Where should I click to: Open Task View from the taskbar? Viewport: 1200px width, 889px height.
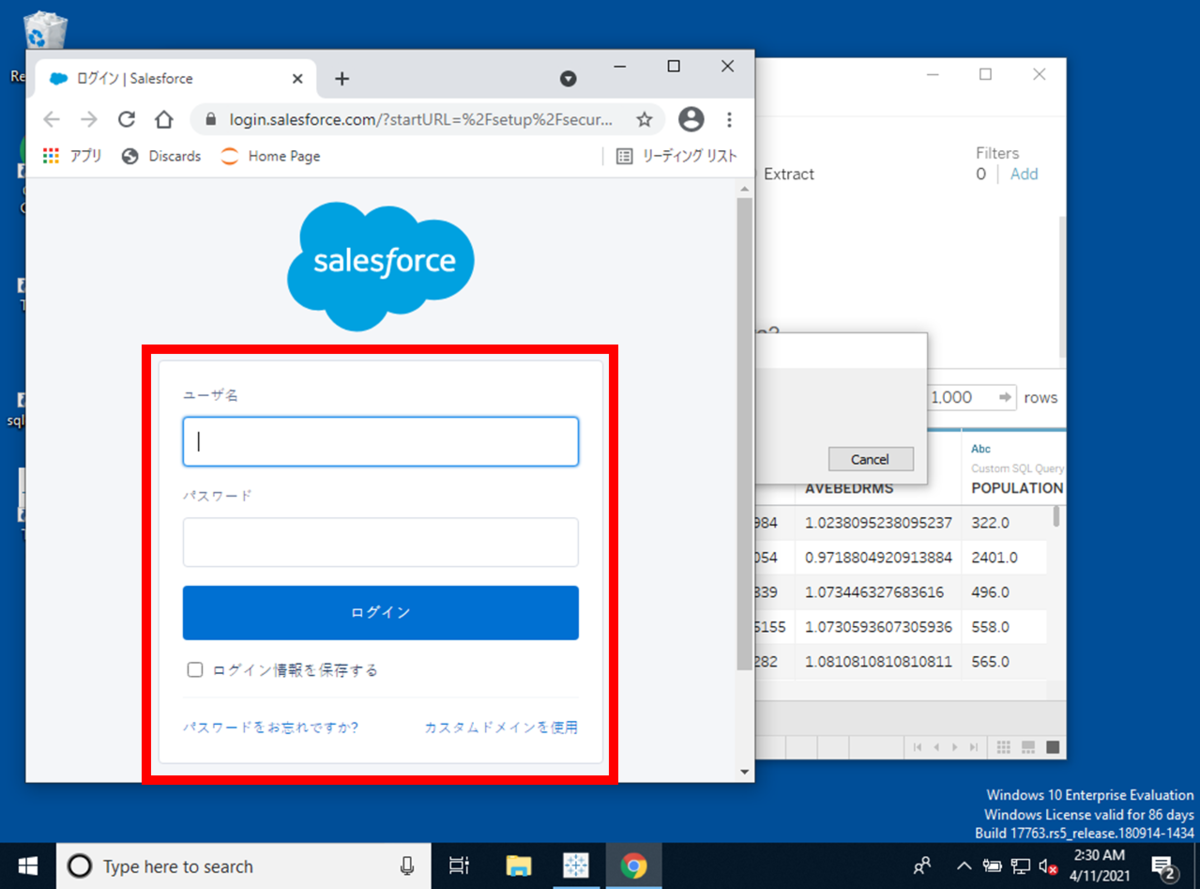click(459, 866)
